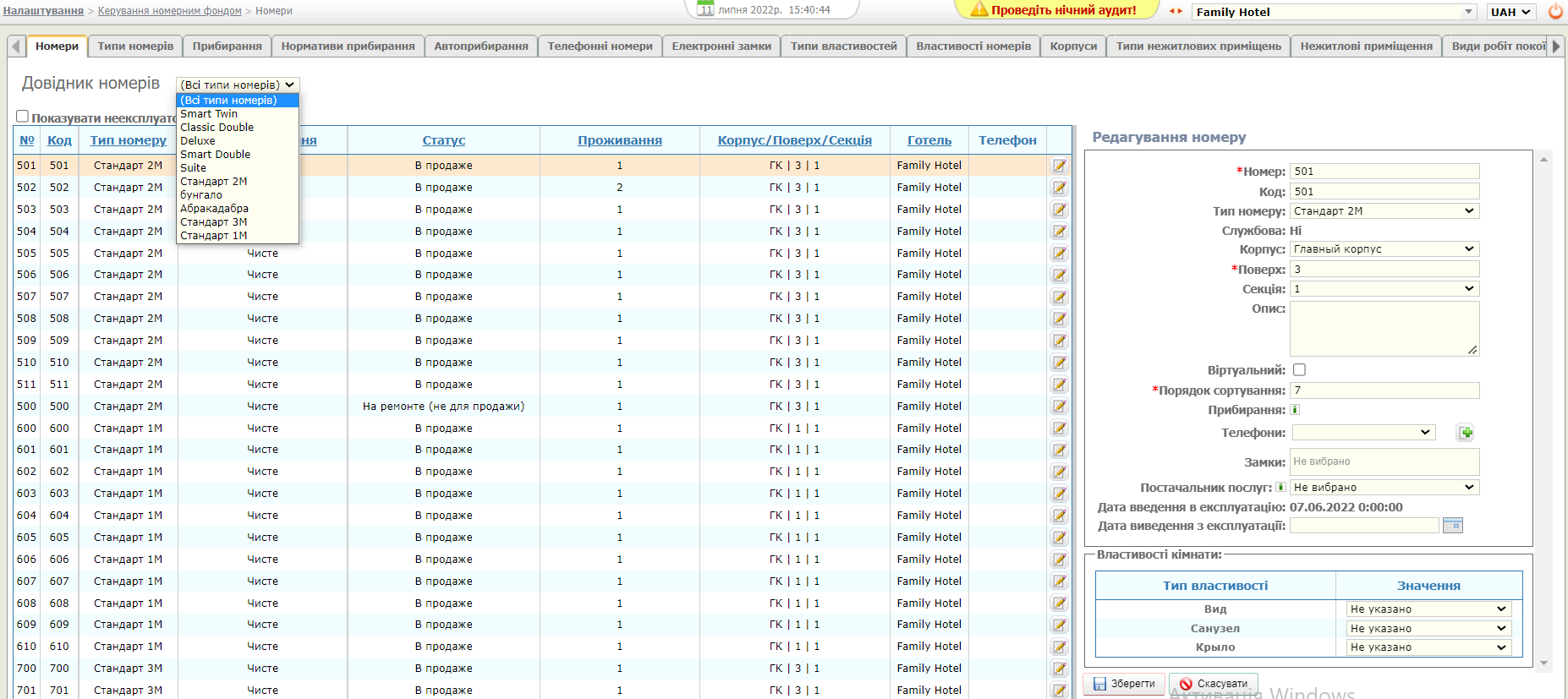Screen dimensions: 1568x699
Task: Click the power logout icon
Action: coord(1555,12)
